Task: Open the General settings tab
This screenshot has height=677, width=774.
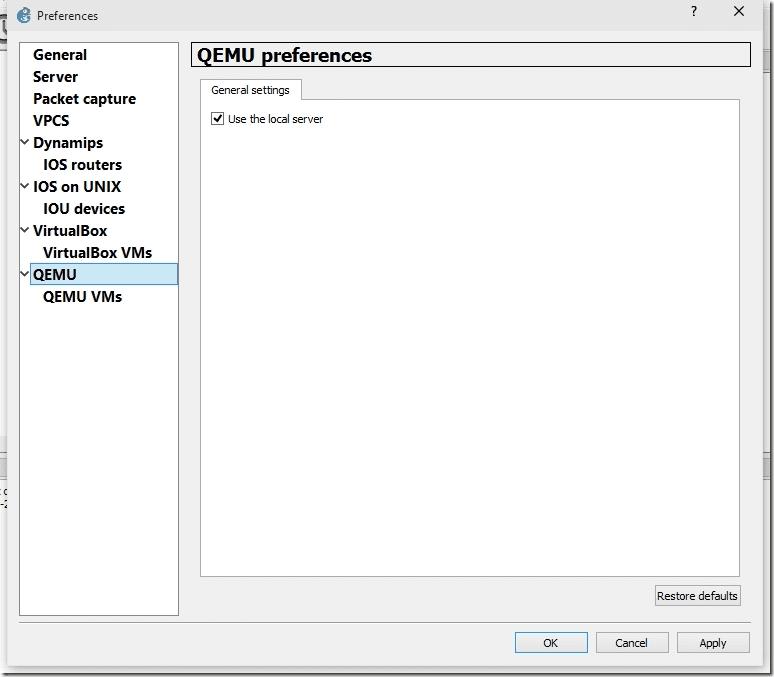Action: pyautogui.click(x=250, y=90)
